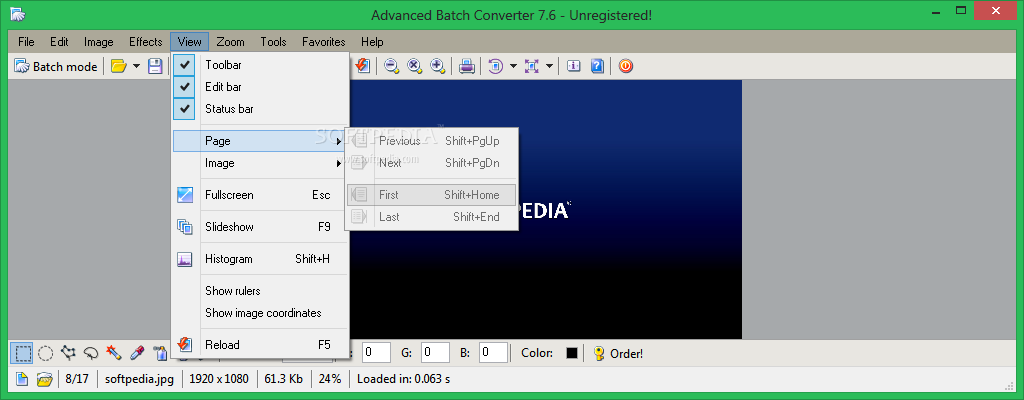Screen dimensions: 1024x400
Task: Click the black Color swatch
Action: point(572,354)
